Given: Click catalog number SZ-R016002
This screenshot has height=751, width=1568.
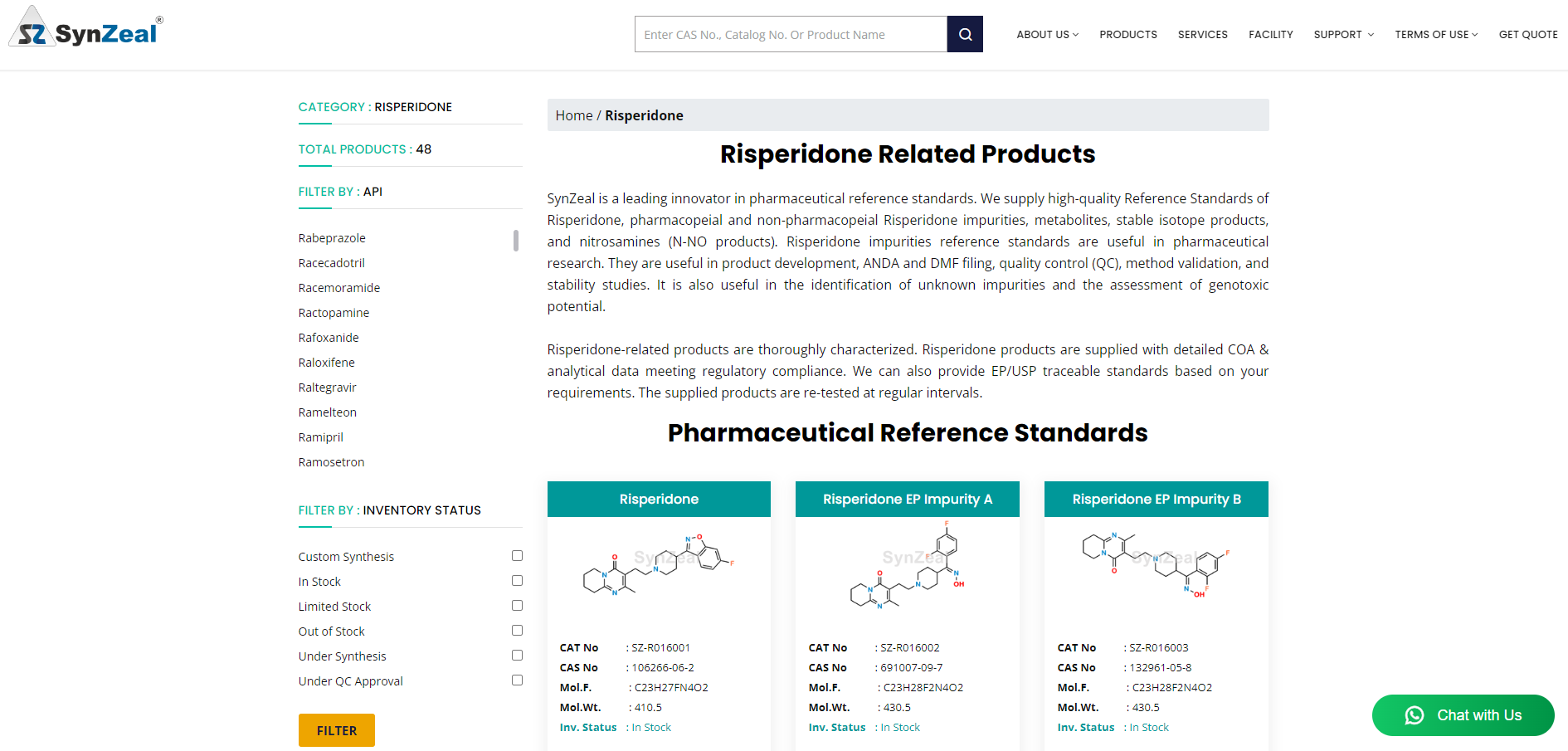Looking at the screenshot, I should pyautogui.click(x=909, y=648).
